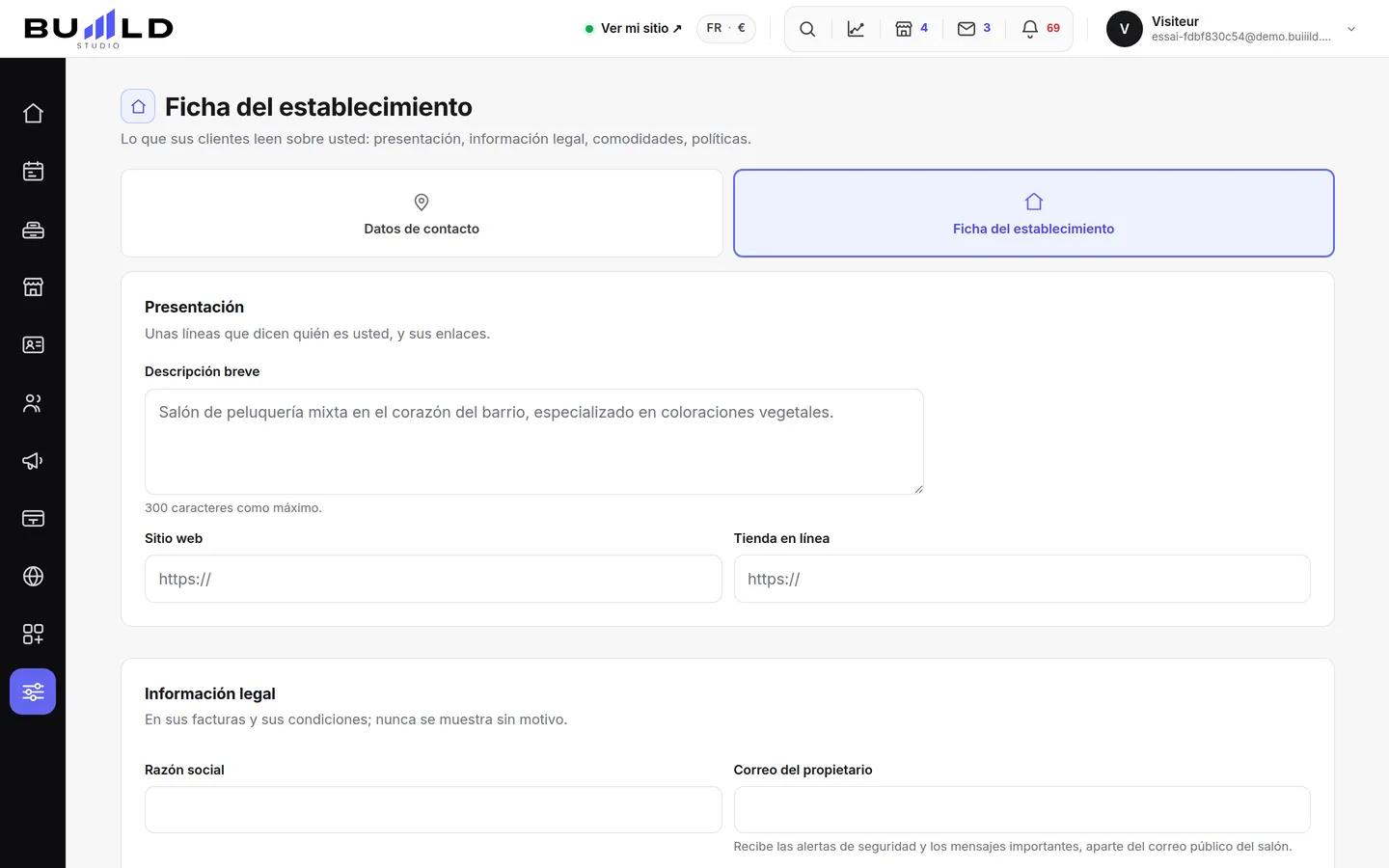Open the payment card icon in sidebar

(33, 518)
